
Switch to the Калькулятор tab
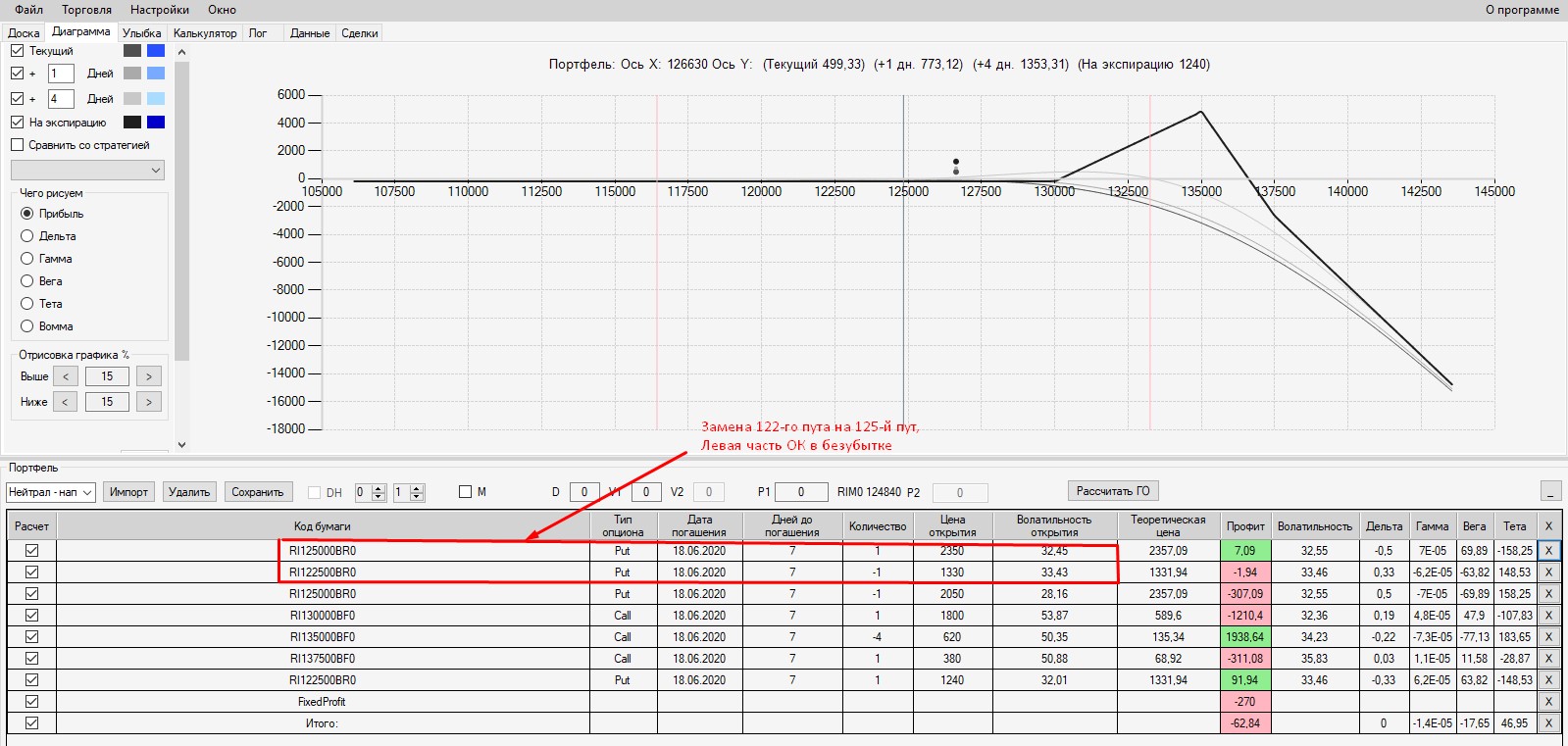point(205,33)
